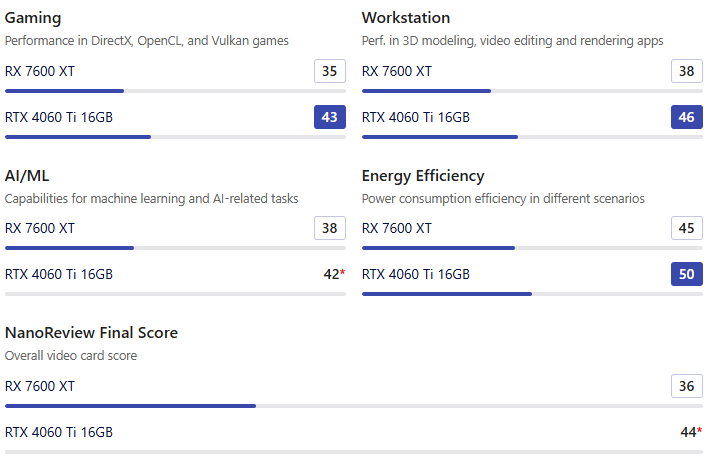Click RTX 4060 Ti 16GB Final Score empty bar
The image size is (708, 465).
coord(354,452)
